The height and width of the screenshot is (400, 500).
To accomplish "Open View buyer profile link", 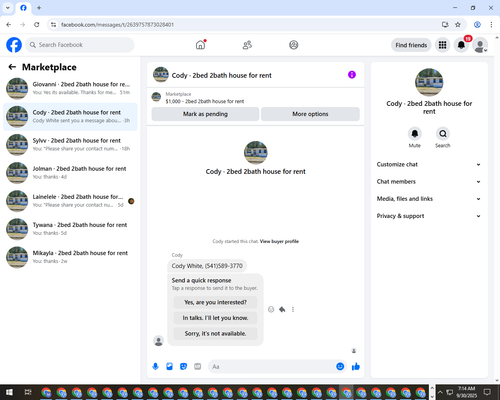I will pos(279,241).
